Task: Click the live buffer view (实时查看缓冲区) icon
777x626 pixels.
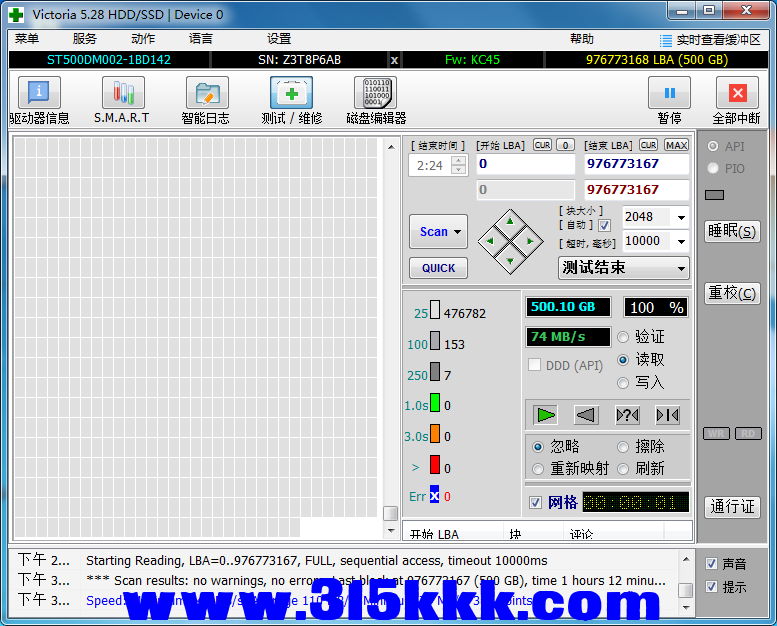Action: coord(666,40)
